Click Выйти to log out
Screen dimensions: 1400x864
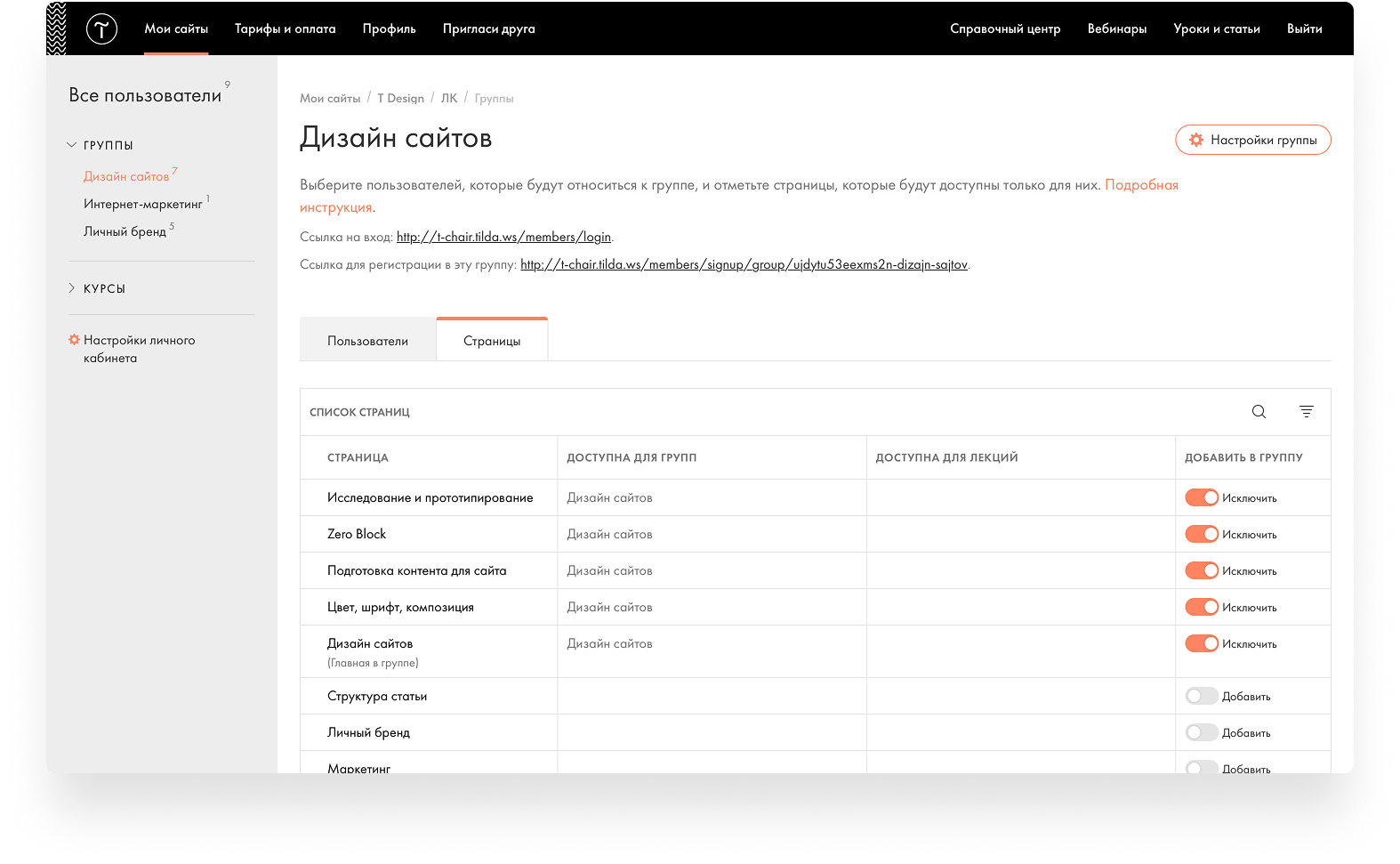1304,28
